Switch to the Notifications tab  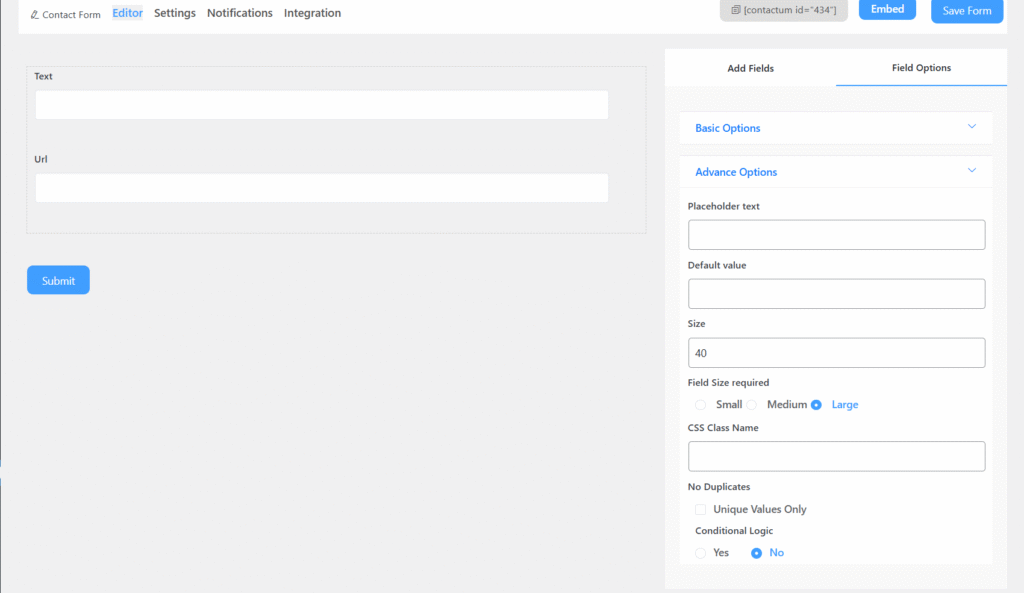tap(240, 13)
